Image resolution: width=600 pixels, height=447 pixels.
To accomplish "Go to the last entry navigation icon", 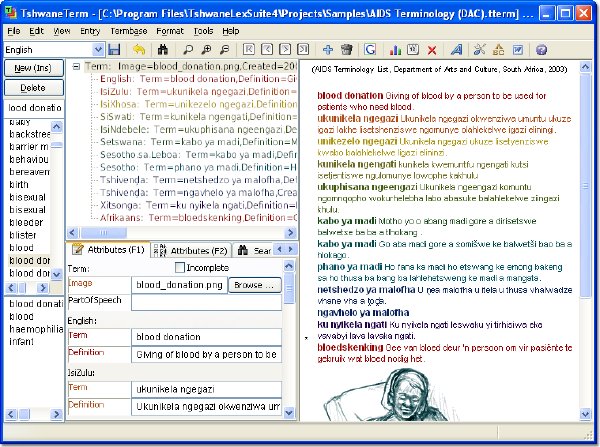I will click(x=303, y=49).
